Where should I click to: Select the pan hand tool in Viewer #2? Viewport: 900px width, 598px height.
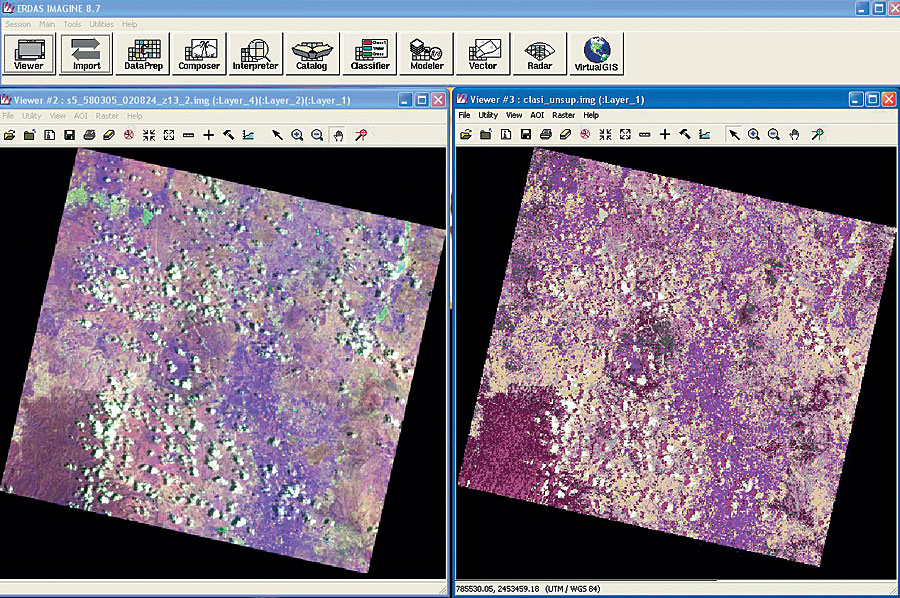339,135
